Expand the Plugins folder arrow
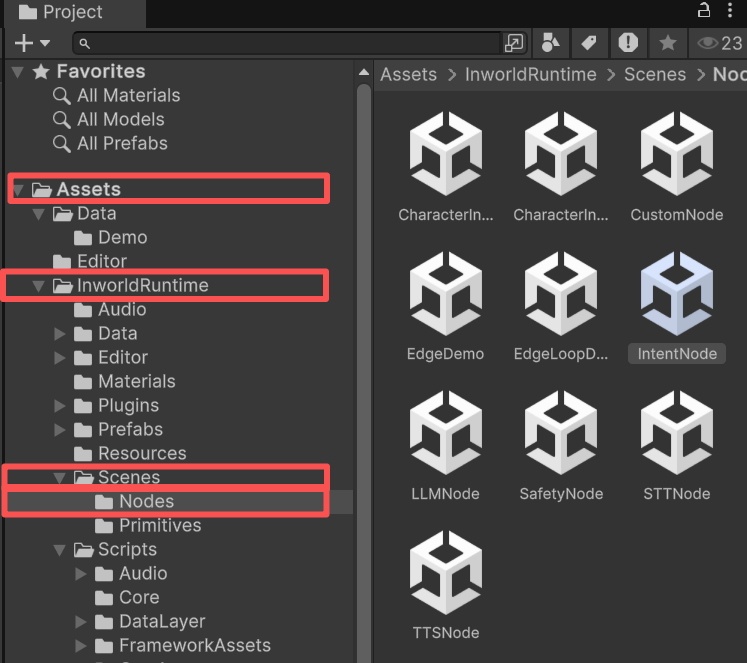The height and width of the screenshot is (663, 747). 60,405
